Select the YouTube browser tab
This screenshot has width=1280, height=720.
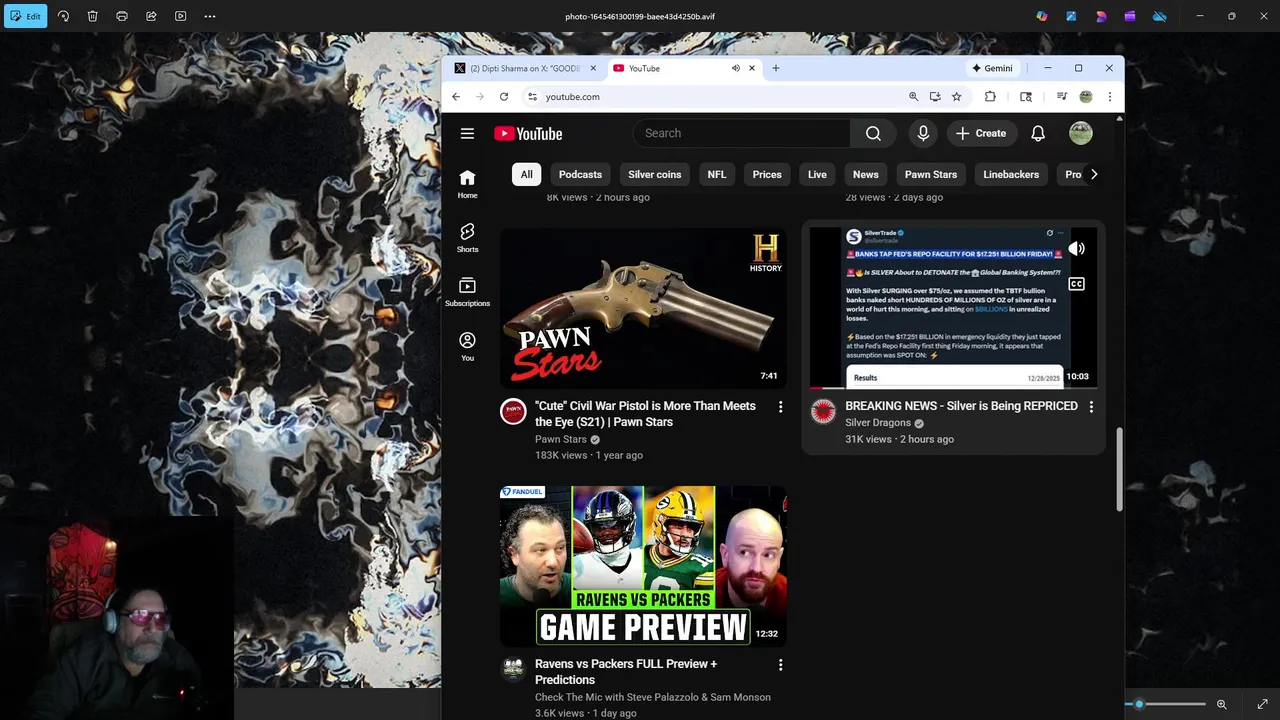[685, 68]
